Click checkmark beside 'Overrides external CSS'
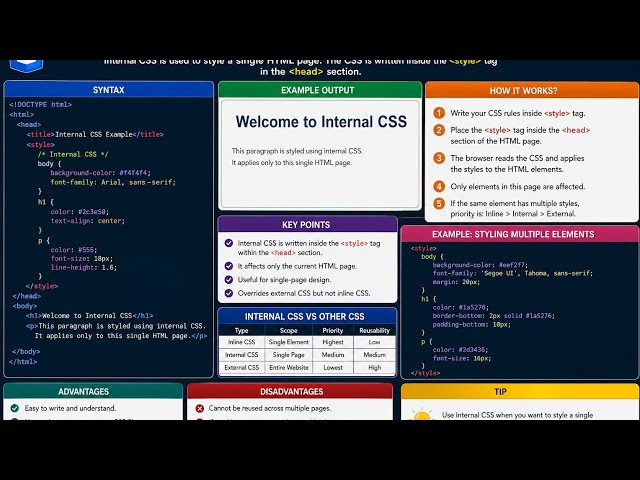This screenshot has height=480, width=640. point(229,293)
